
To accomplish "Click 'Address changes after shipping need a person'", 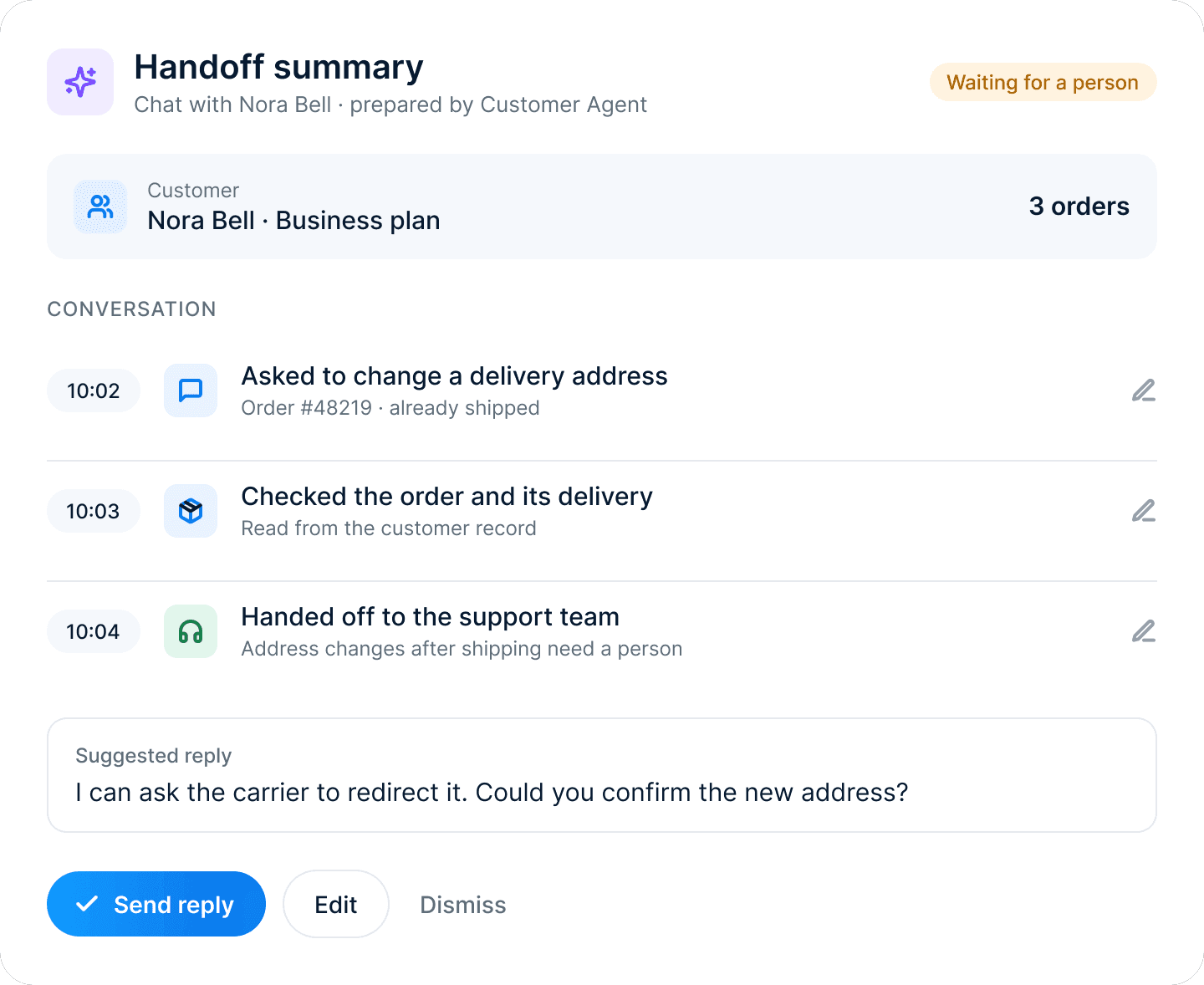I will [462, 649].
